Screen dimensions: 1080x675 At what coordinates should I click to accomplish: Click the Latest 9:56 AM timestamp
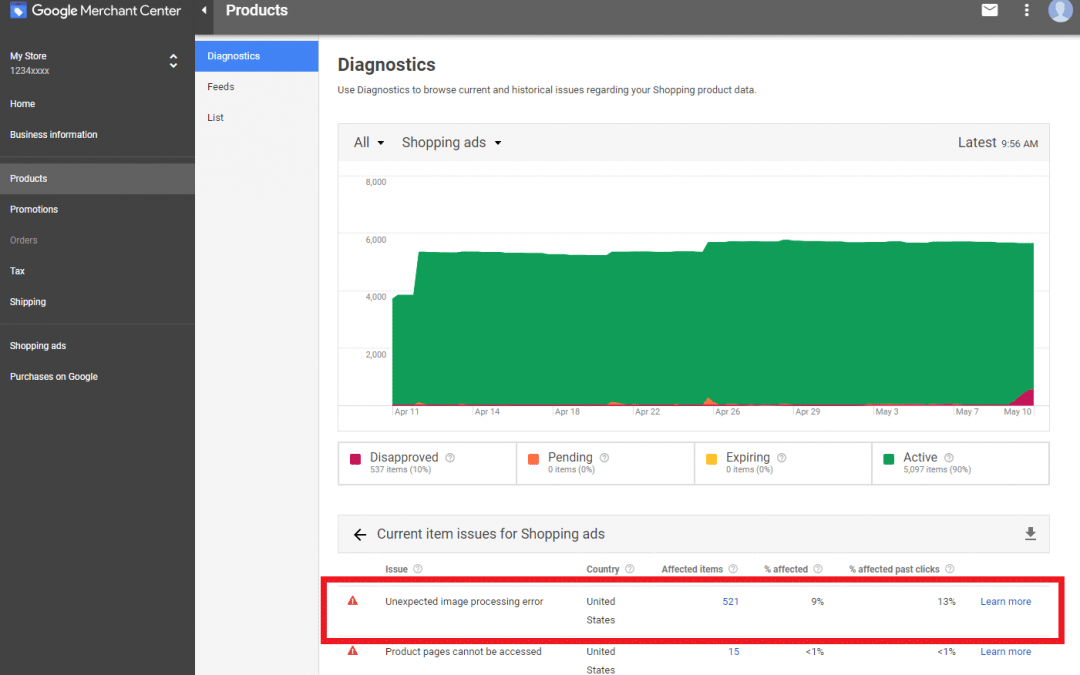[x=997, y=143]
